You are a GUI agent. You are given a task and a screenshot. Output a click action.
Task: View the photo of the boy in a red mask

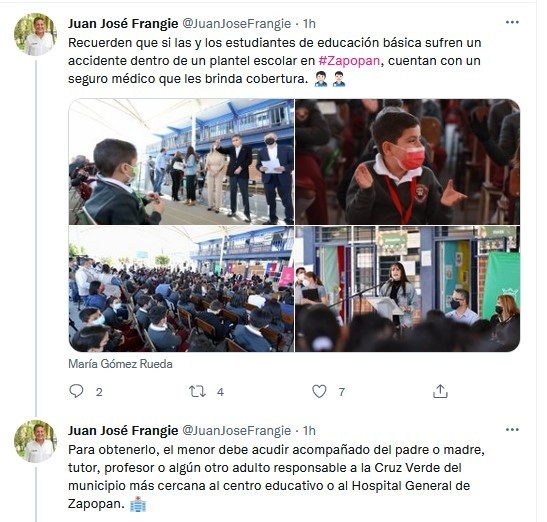point(407,162)
